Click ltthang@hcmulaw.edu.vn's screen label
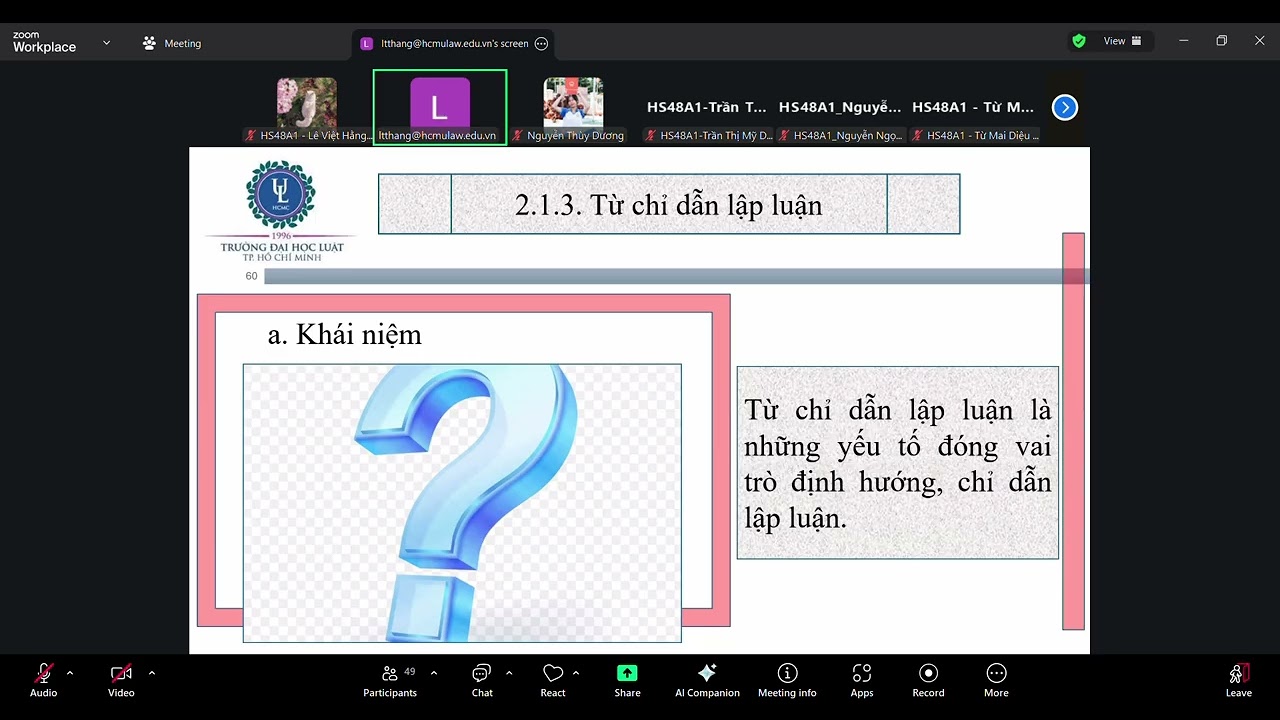The image size is (1280, 720). [454, 44]
